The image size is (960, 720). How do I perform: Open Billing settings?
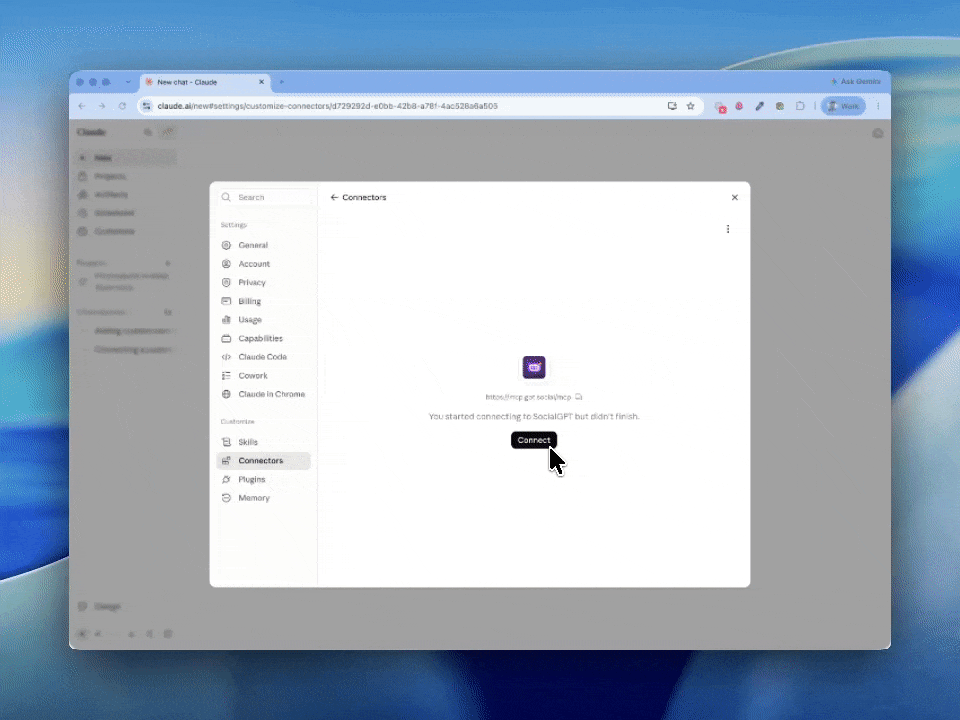click(x=263, y=301)
